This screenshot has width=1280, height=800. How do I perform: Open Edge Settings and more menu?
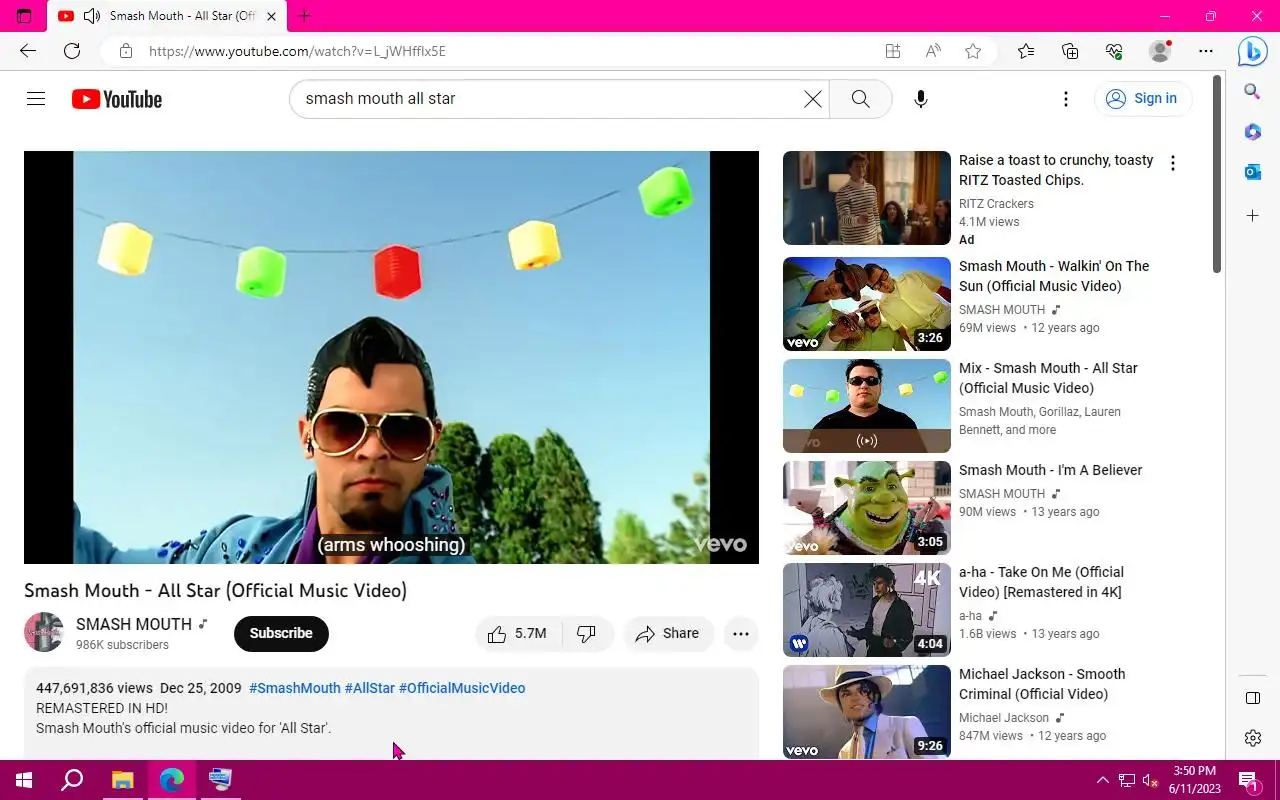click(x=1206, y=51)
